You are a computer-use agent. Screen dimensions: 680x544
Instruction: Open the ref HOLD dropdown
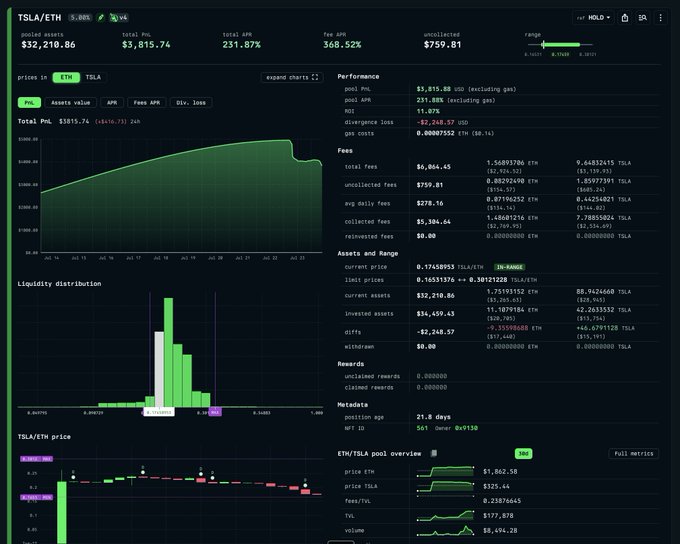pos(594,18)
